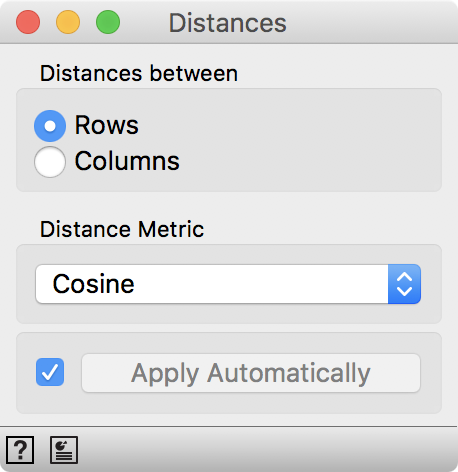Open the Distance Metric dropdown arrows

point(404,284)
